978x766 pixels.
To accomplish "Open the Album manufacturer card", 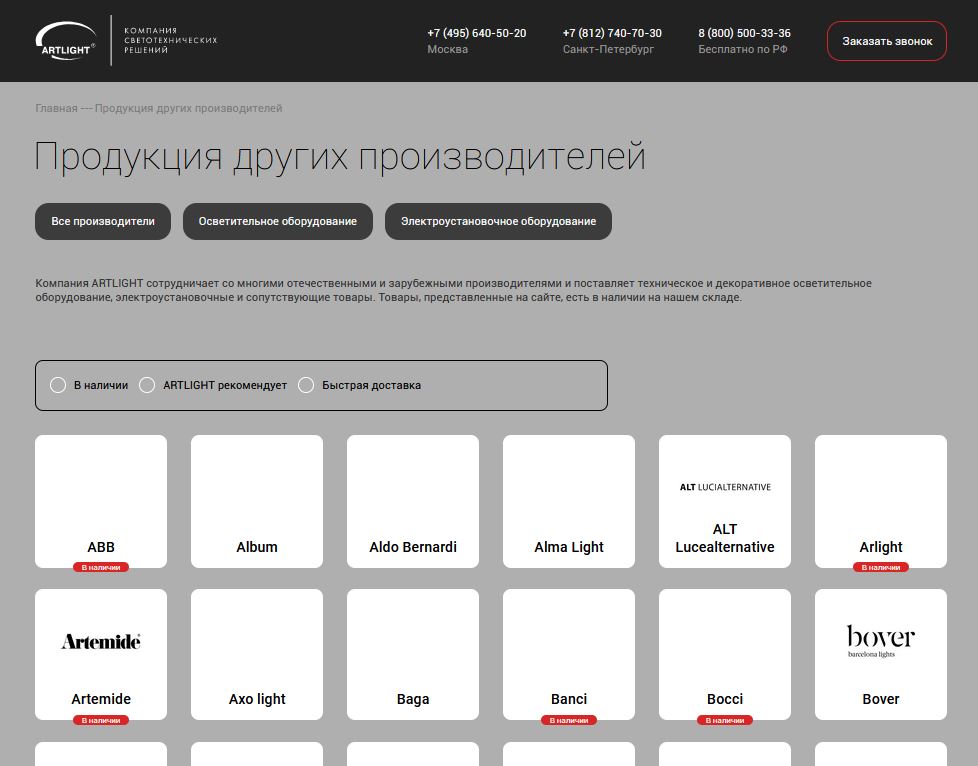I will (x=257, y=502).
